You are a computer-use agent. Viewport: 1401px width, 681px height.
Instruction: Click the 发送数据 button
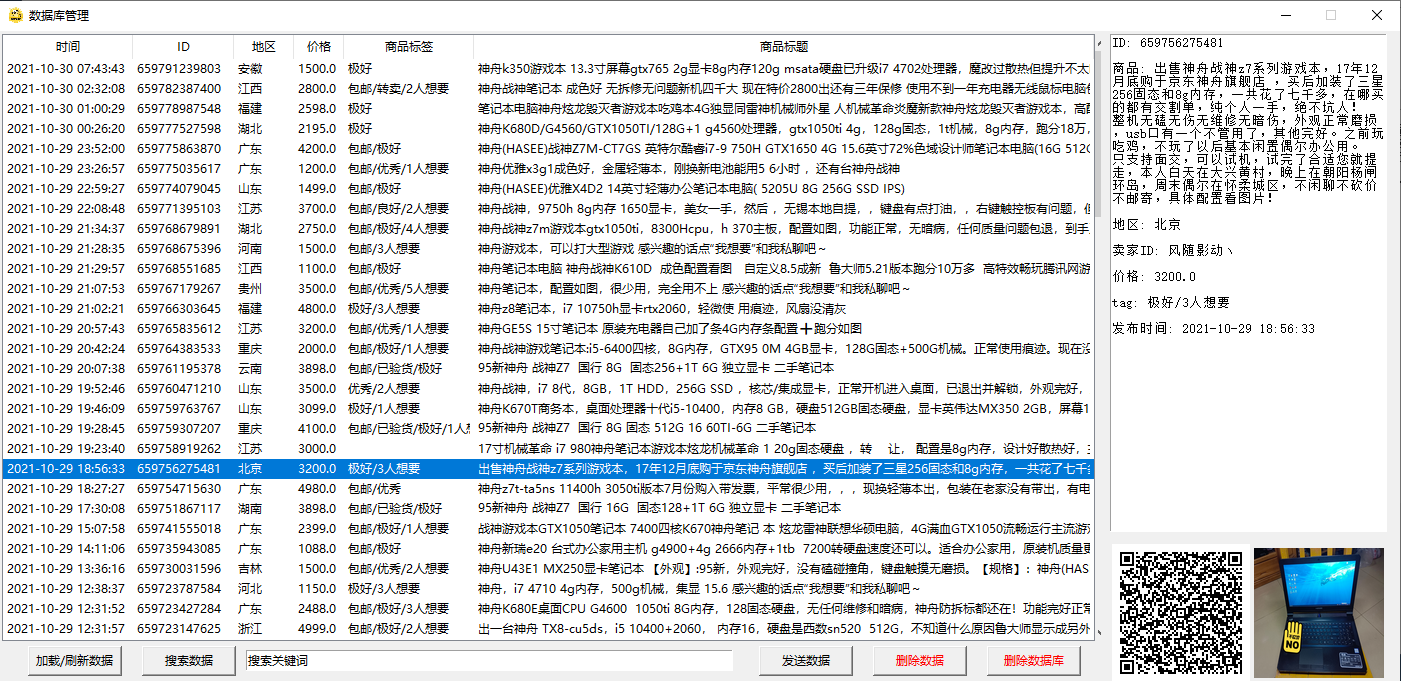(805, 660)
